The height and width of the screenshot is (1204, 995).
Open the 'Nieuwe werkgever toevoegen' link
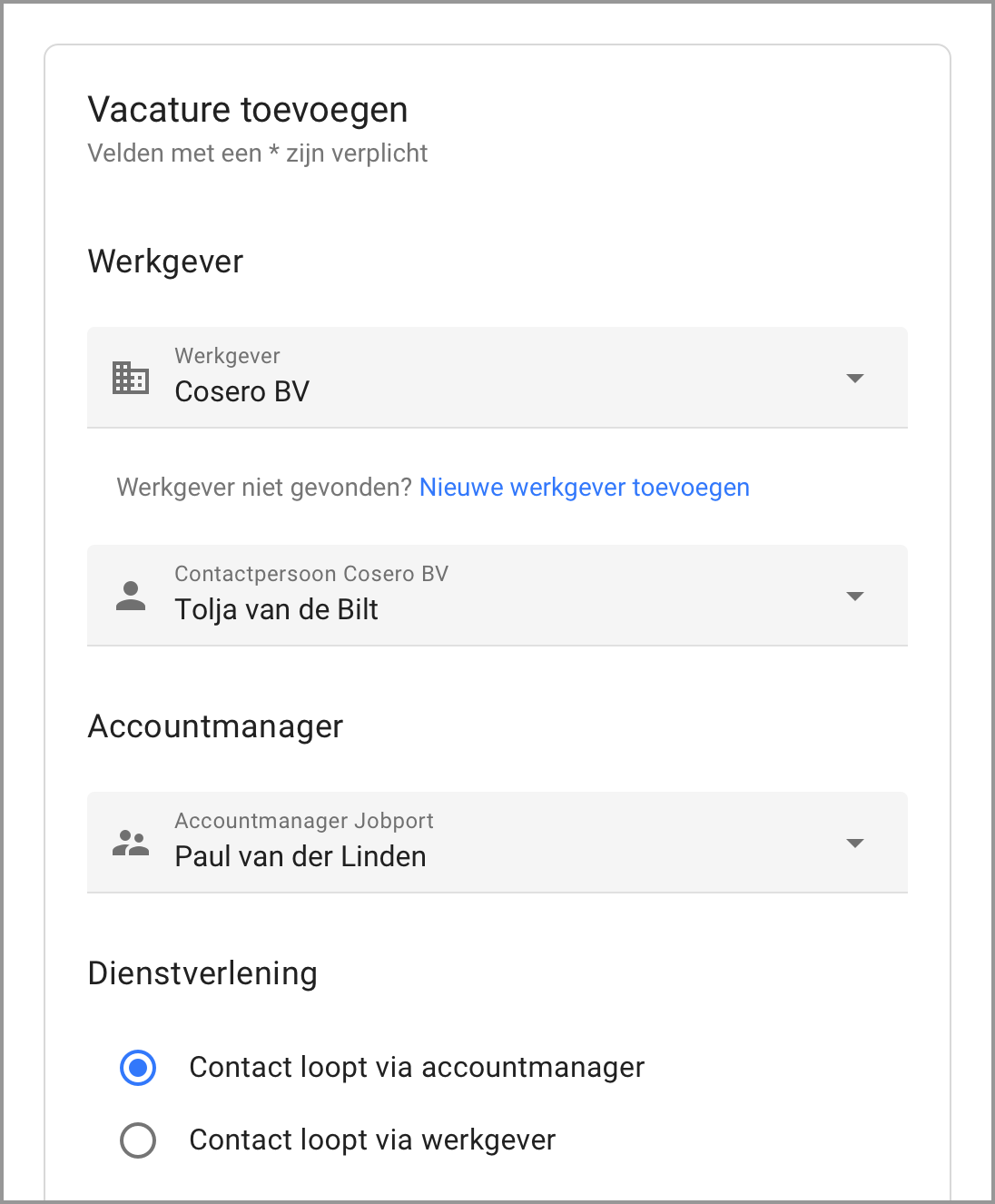(585, 488)
